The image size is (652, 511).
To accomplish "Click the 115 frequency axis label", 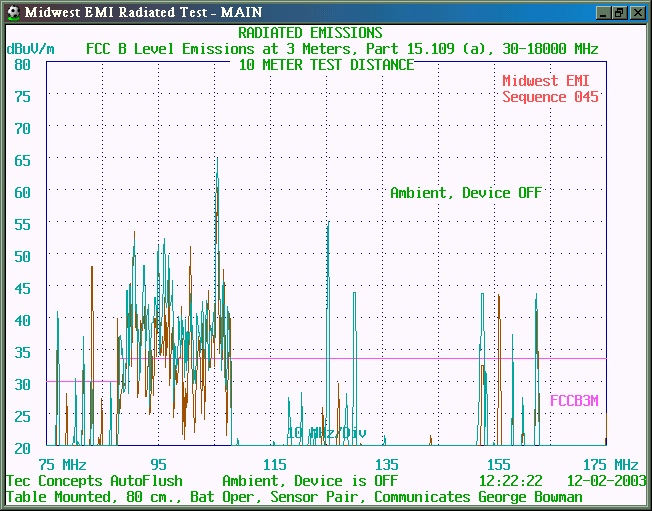I will point(274,465).
